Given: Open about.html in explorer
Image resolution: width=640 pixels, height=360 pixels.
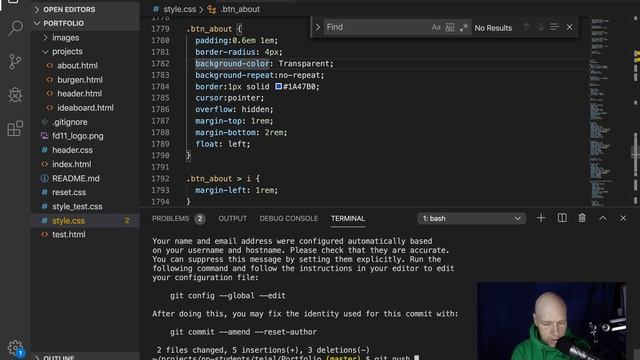Looking at the screenshot, I should [x=77, y=66].
